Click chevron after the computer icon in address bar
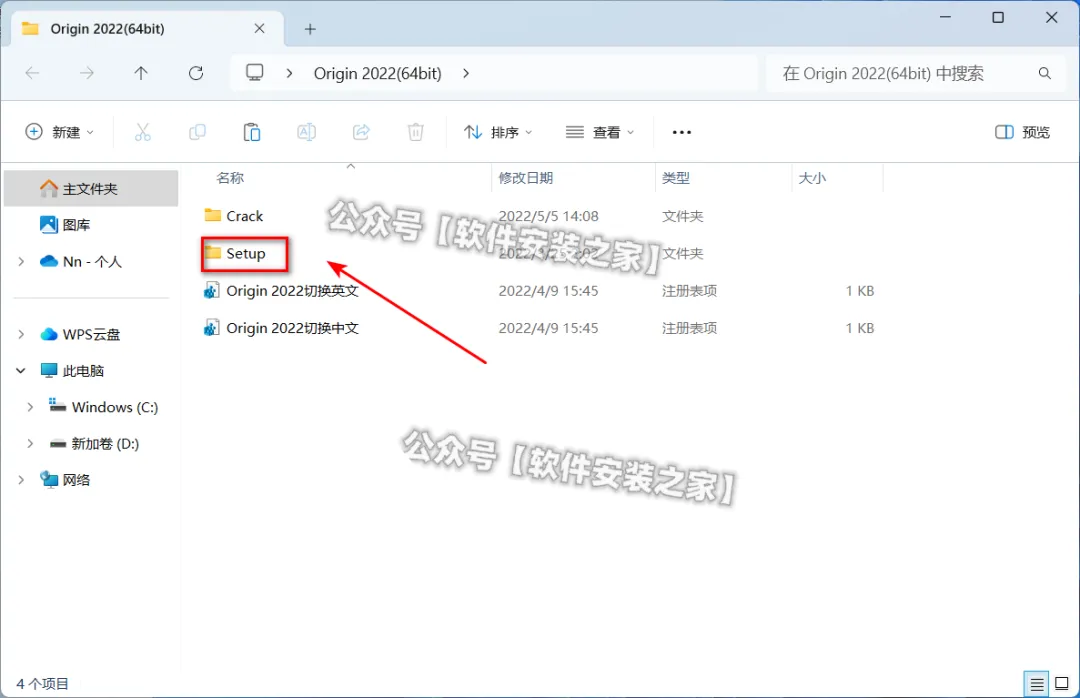 (x=289, y=73)
